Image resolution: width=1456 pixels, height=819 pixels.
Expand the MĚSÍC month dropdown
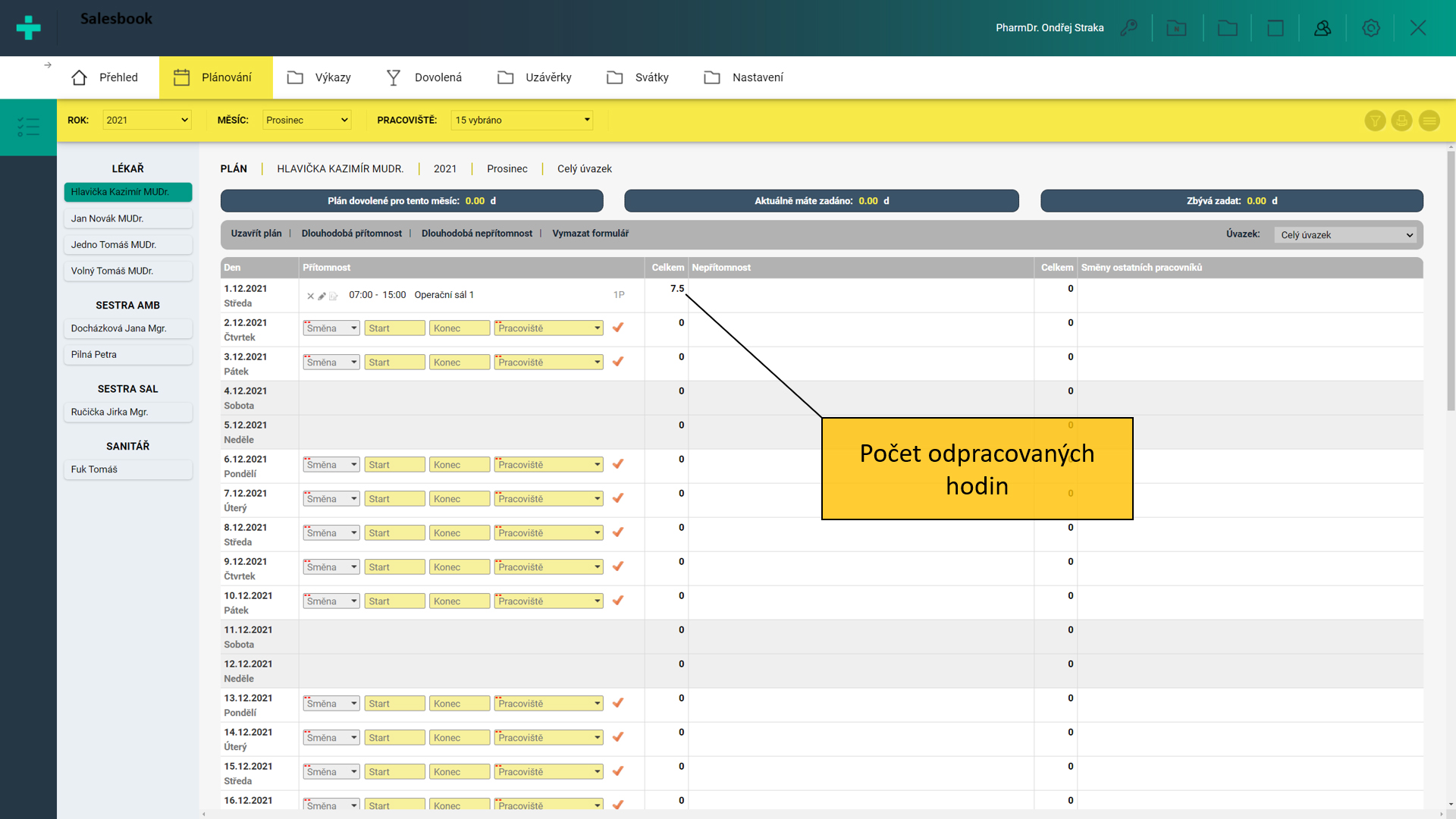click(x=306, y=120)
